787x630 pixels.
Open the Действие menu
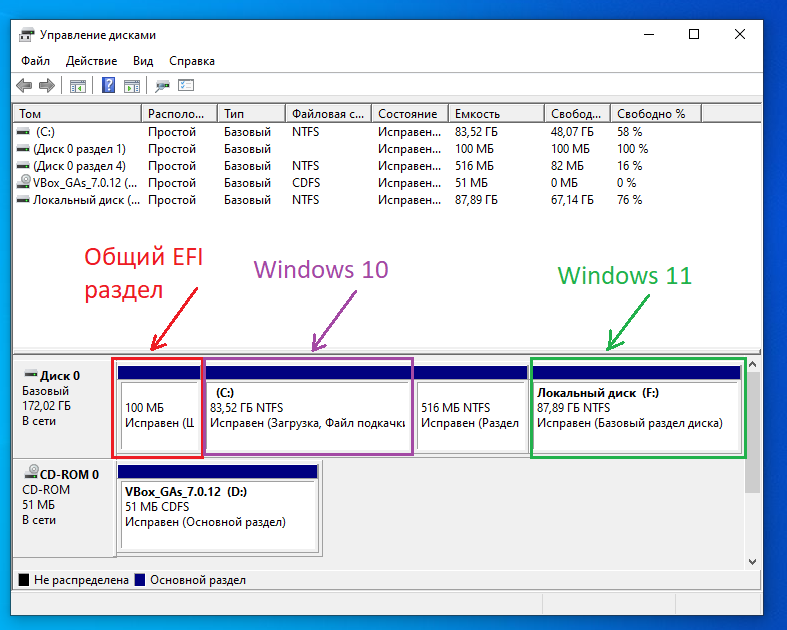point(91,61)
